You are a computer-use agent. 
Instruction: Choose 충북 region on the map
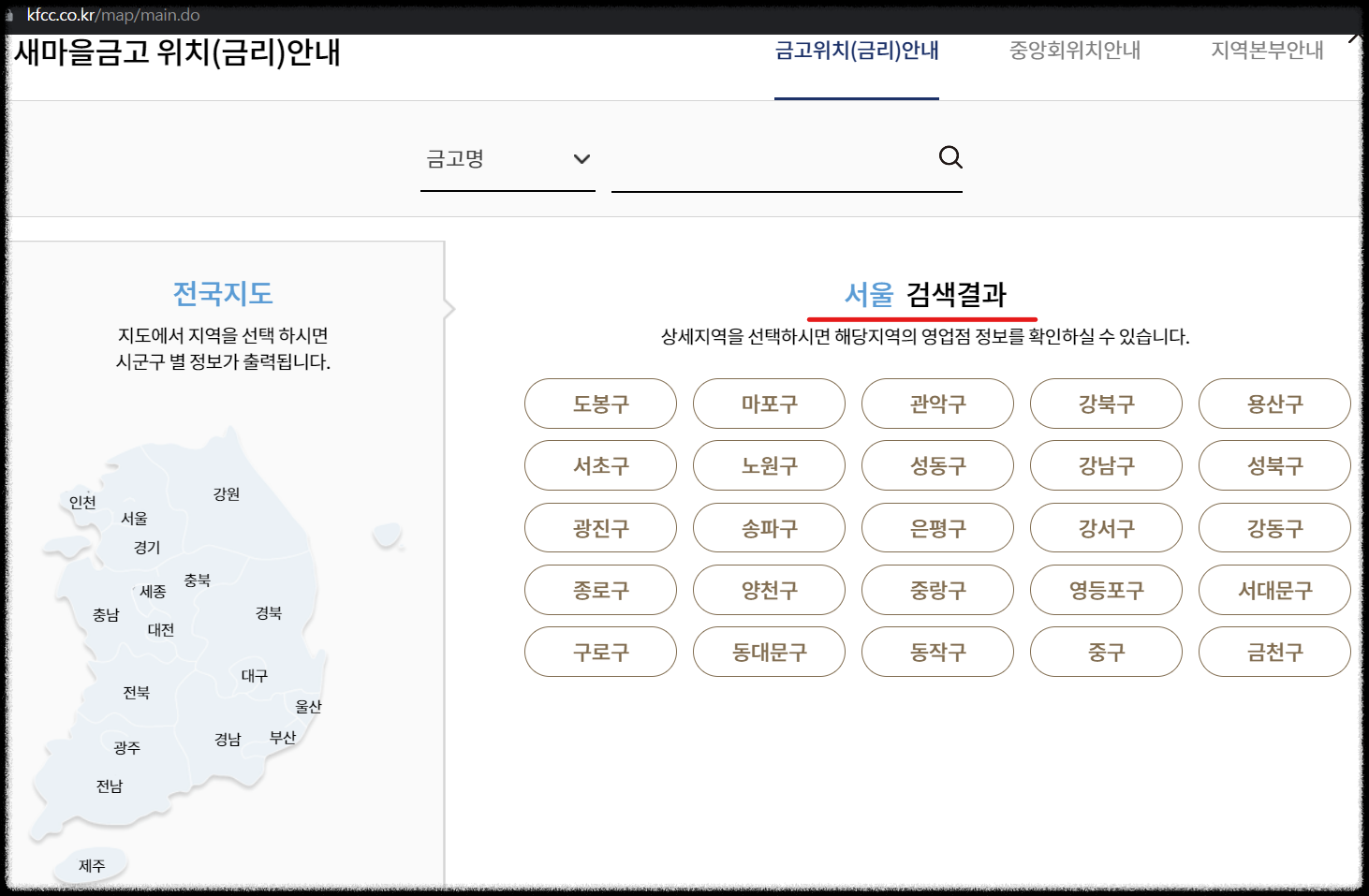pyautogui.click(x=198, y=580)
